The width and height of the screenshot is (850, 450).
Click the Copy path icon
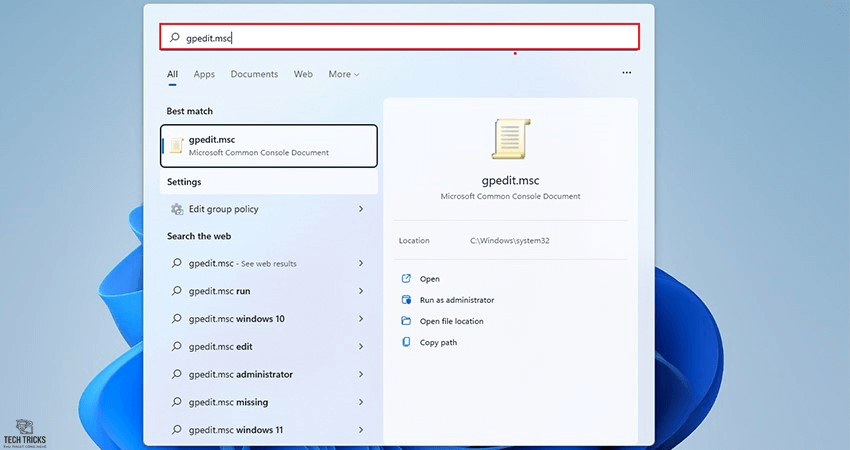click(x=406, y=342)
